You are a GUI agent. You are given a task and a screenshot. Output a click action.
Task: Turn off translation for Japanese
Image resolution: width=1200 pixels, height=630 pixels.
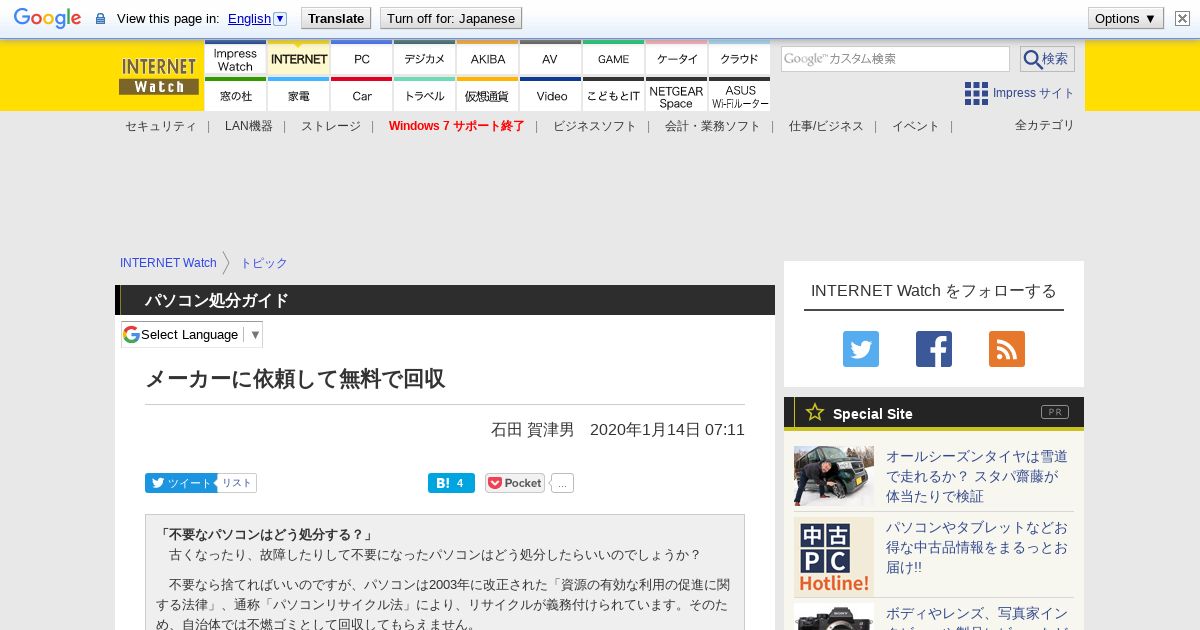click(x=450, y=18)
